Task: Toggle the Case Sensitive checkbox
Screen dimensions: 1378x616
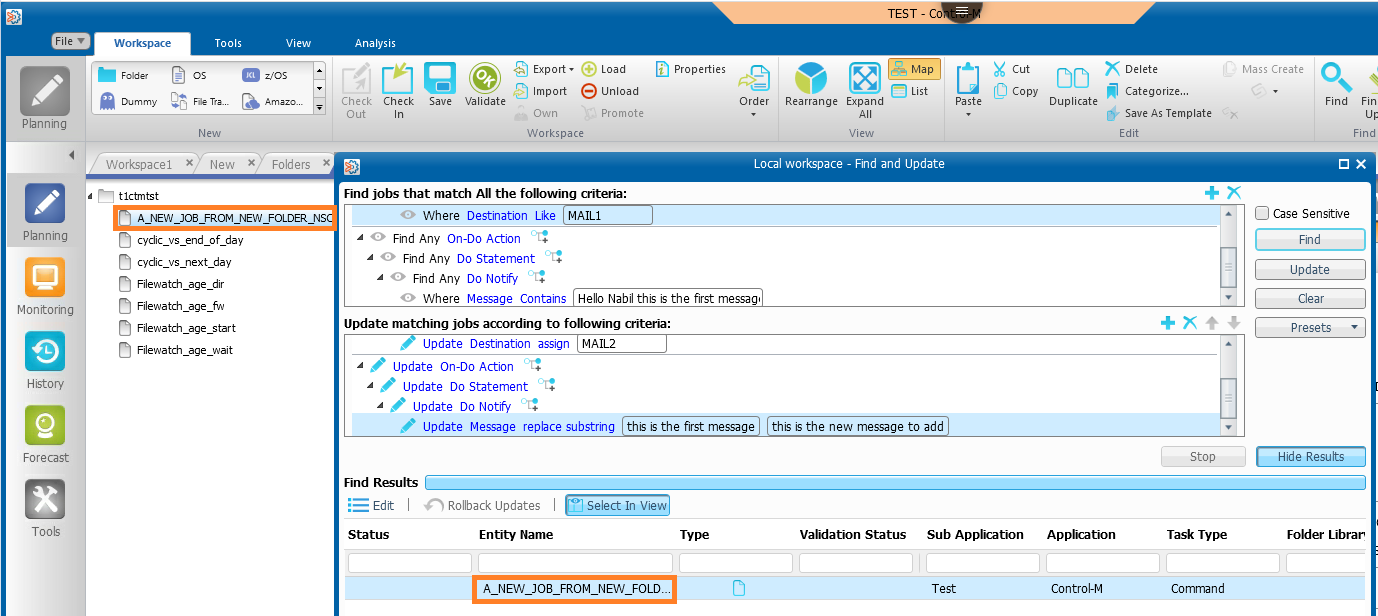Action: [1262, 213]
